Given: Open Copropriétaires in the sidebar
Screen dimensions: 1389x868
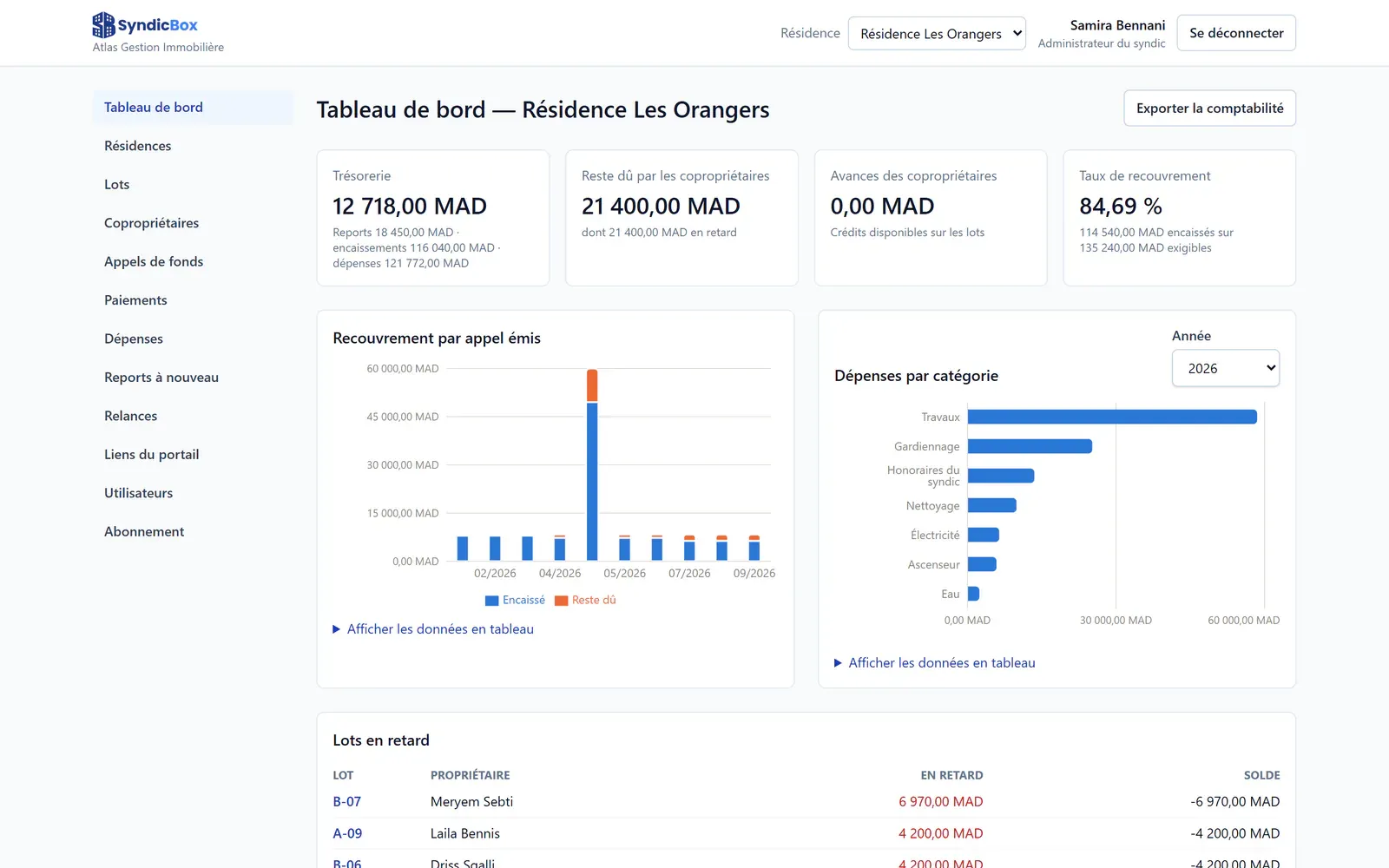Looking at the screenshot, I should point(193,223).
